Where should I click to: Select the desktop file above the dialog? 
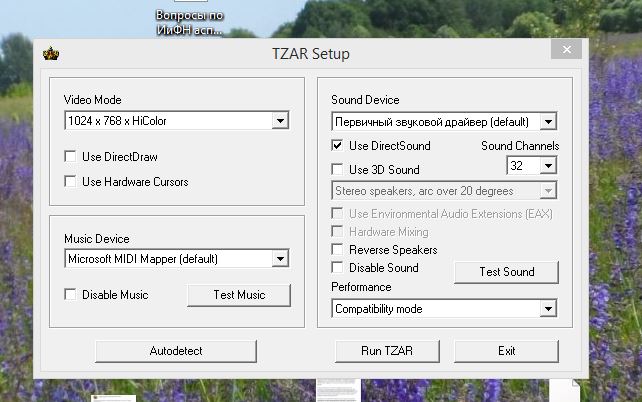coord(190,22)
